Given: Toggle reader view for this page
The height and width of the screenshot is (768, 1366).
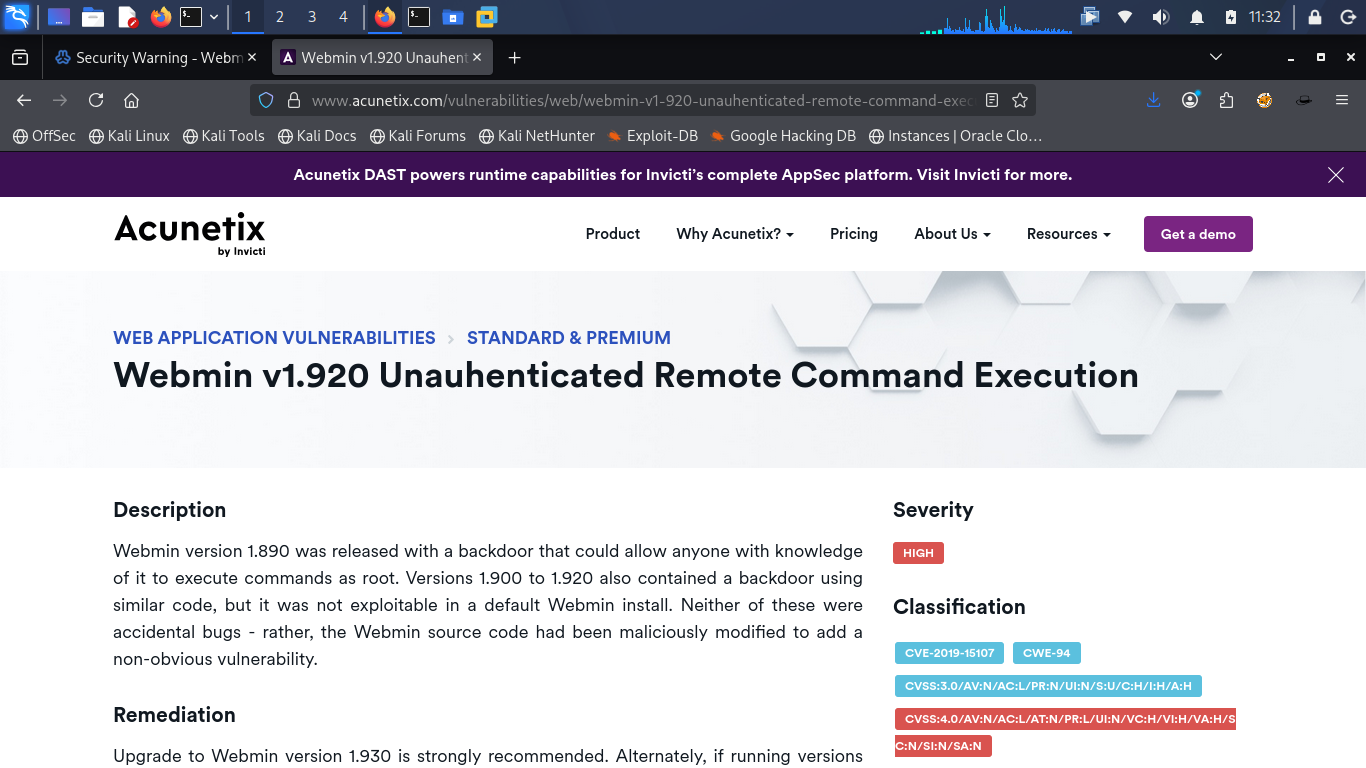Looking at the screenshot, I should pyautogui.click(x=992, y=100).
